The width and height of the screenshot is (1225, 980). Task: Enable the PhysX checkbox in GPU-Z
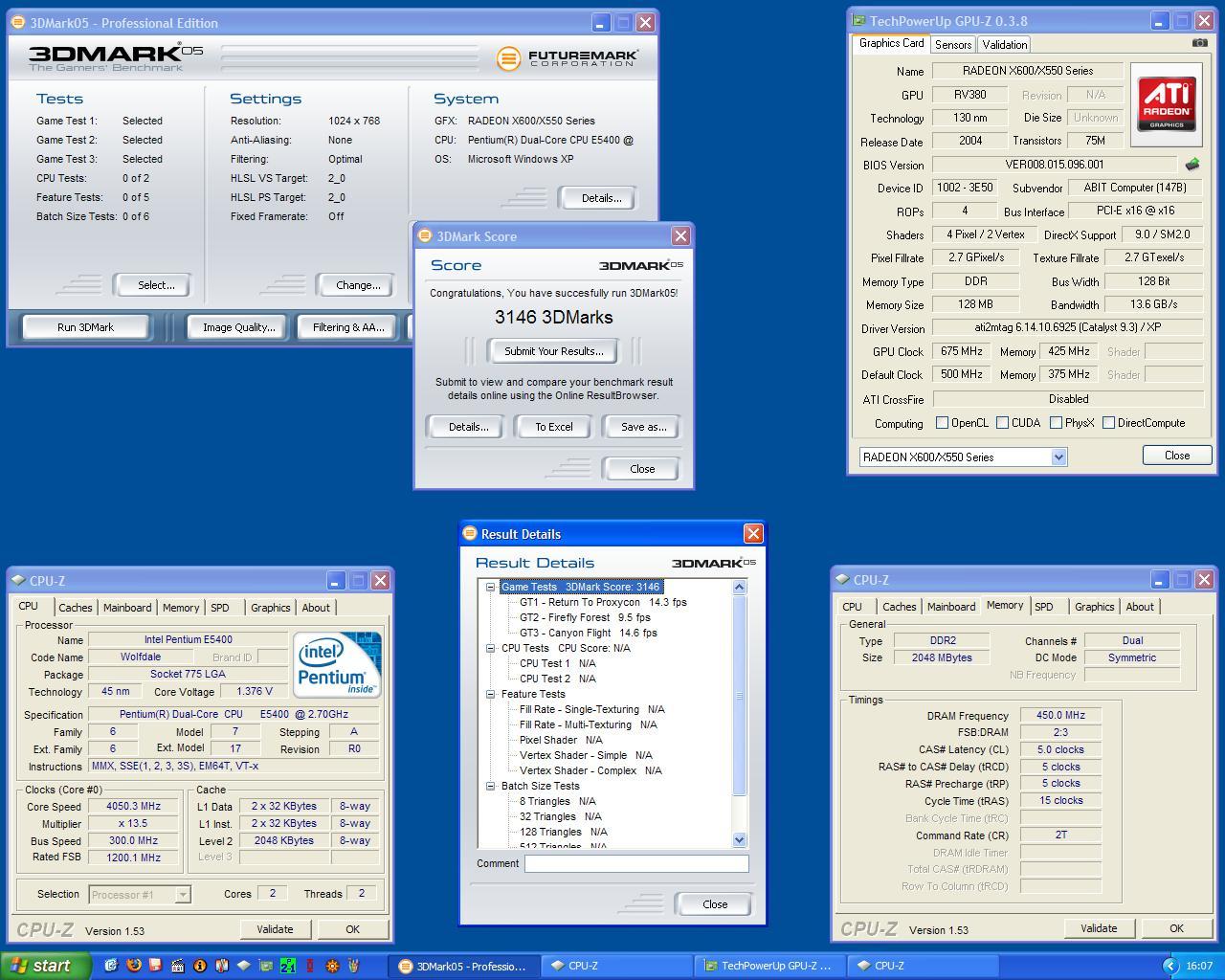coord(1056,422)
